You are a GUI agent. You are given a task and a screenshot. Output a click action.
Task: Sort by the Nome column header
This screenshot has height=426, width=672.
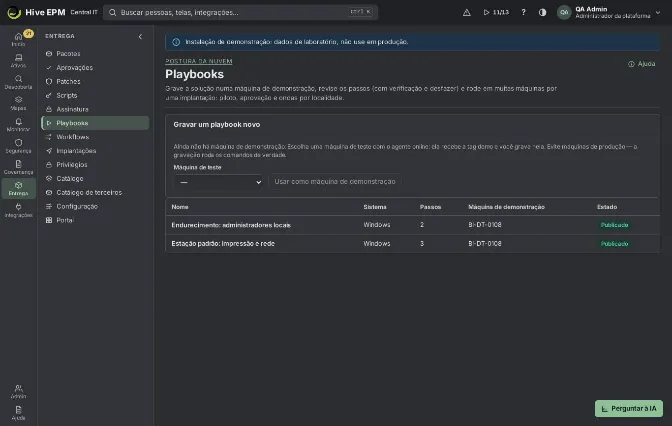180,207
